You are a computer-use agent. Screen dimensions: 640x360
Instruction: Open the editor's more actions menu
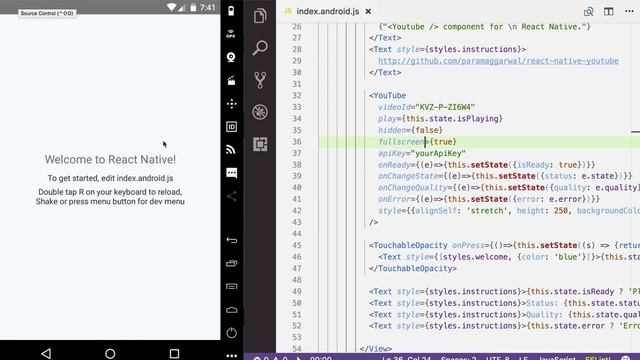tap(629, 11)
